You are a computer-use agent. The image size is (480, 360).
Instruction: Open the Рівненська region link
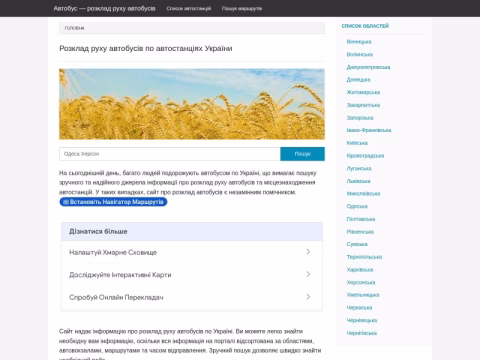click(x=360, y=232)
